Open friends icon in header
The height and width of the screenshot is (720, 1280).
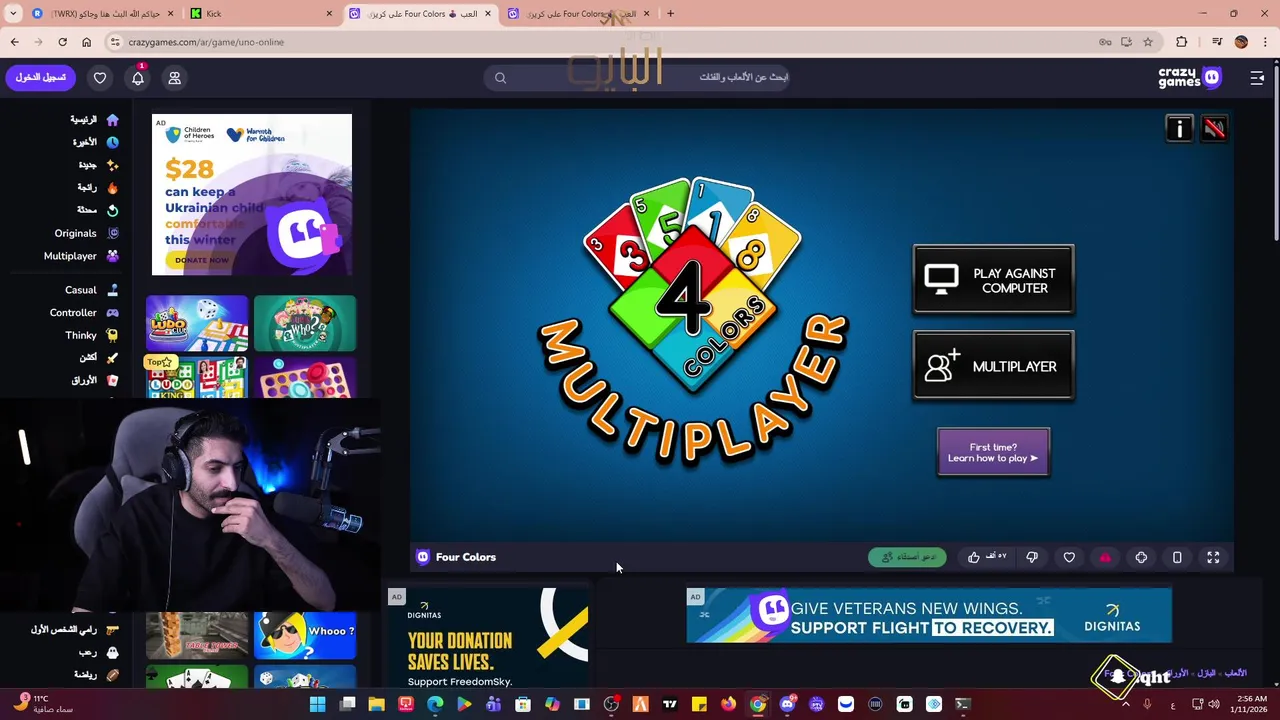coord(174,78)
